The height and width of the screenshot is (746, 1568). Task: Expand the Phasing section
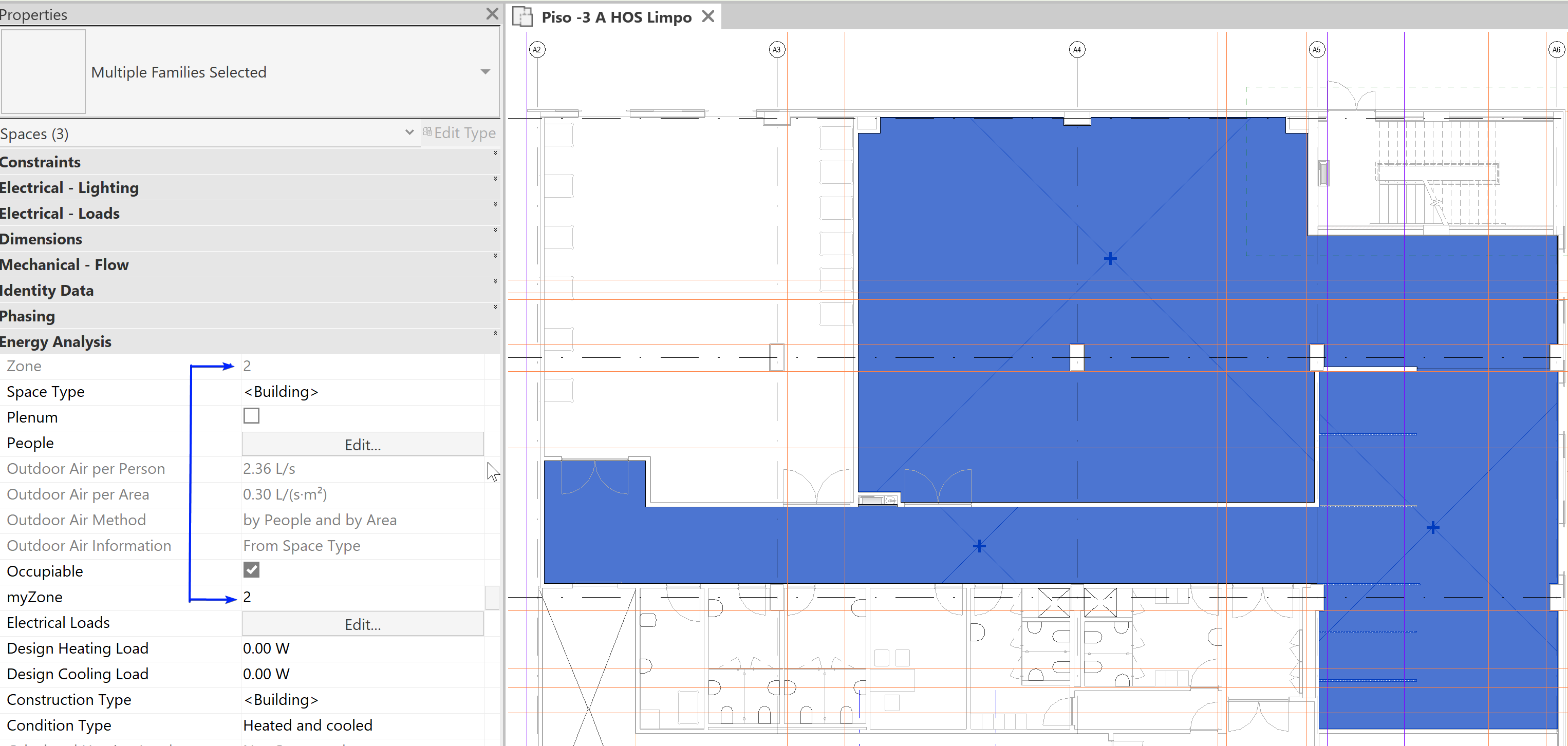(x=495, y=308)
